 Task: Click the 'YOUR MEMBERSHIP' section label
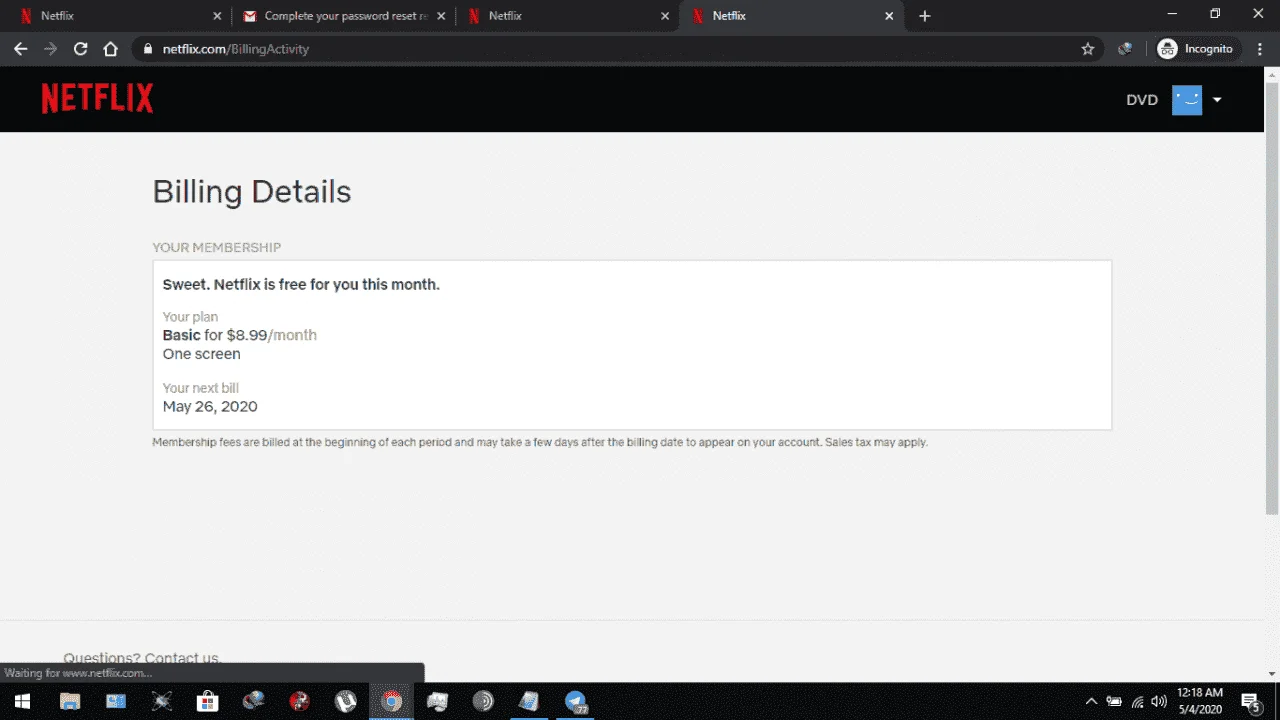pyautogui.click(x=216, y=247)
